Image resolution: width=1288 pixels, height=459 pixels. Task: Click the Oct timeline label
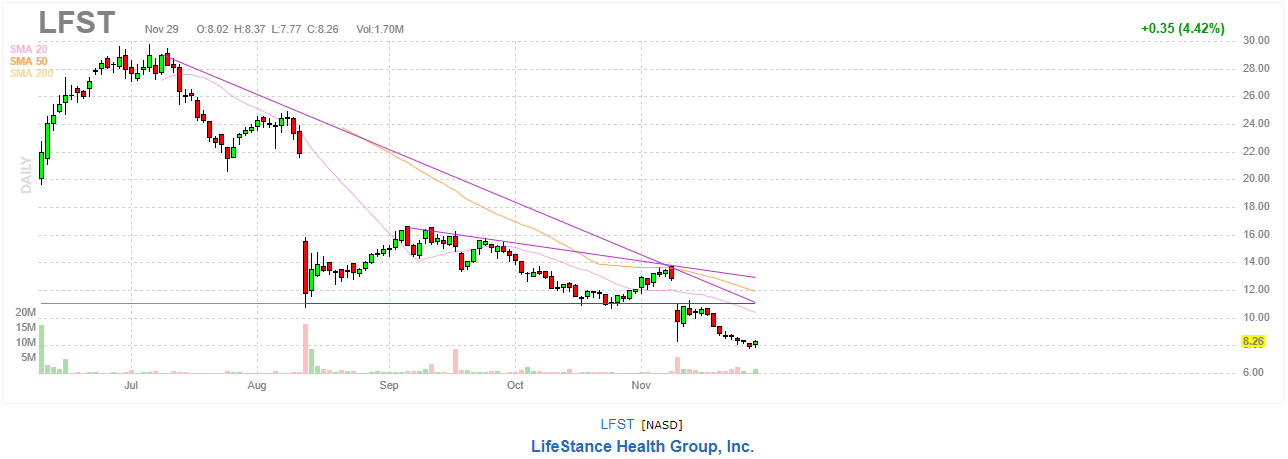coord(515,384)
